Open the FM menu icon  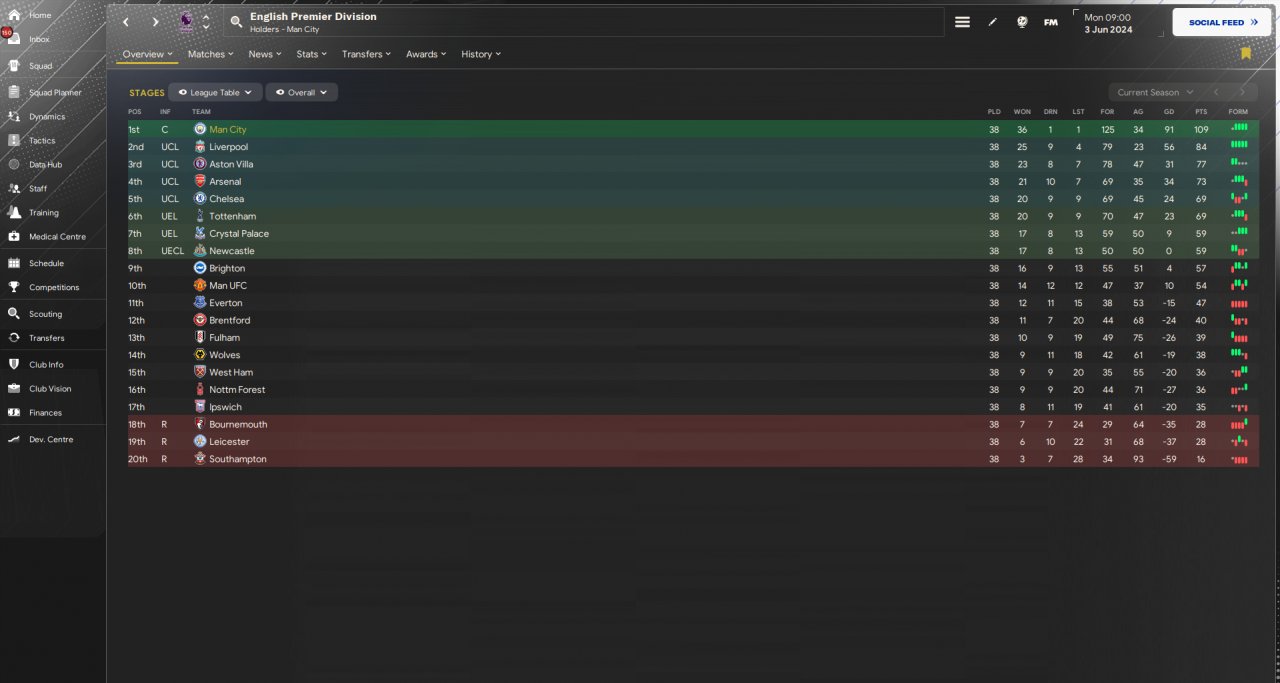pos(1051,22)
